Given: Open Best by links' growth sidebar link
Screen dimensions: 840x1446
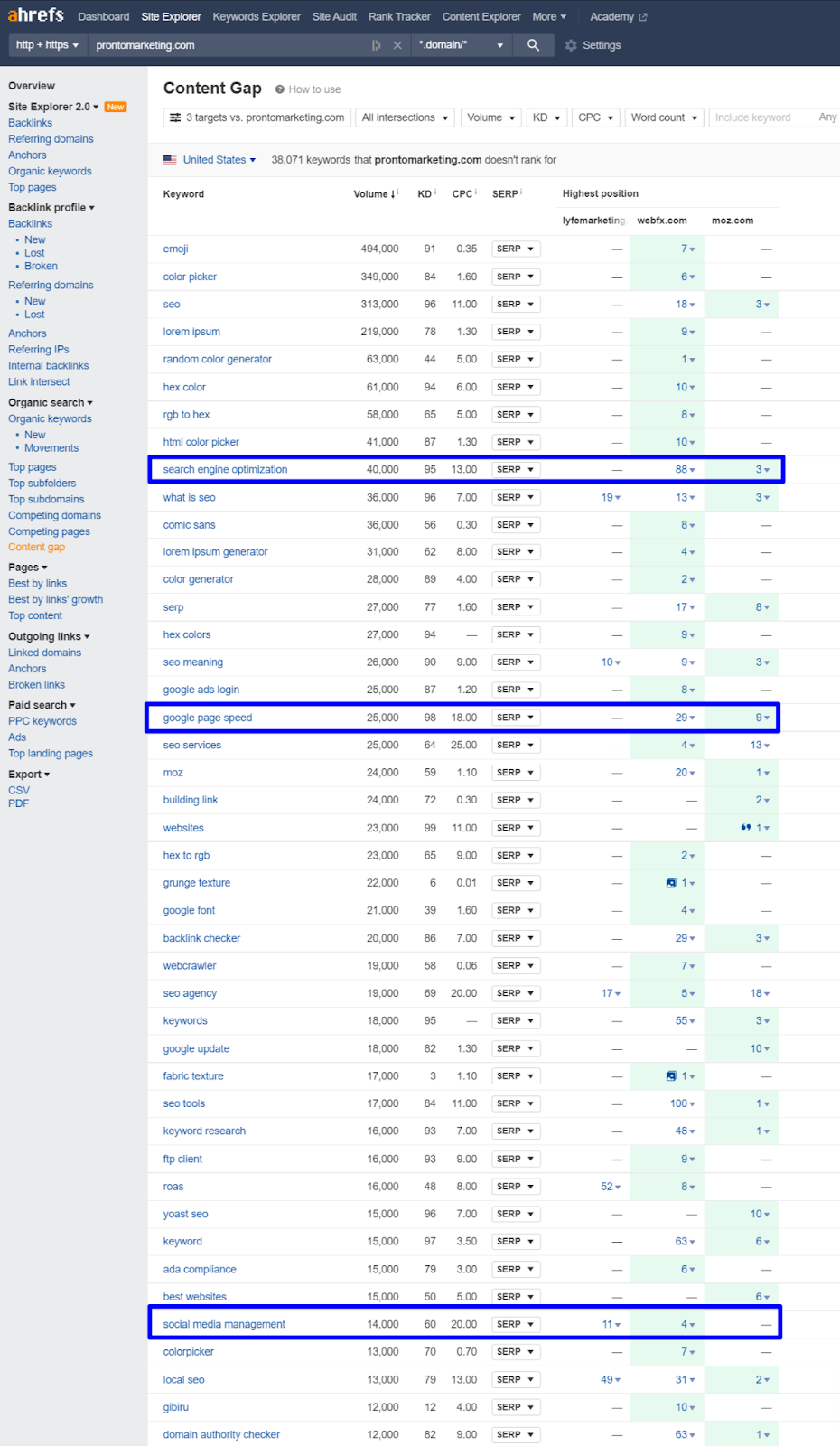Looking at the screenshot, I should click(x=55, y=600).
